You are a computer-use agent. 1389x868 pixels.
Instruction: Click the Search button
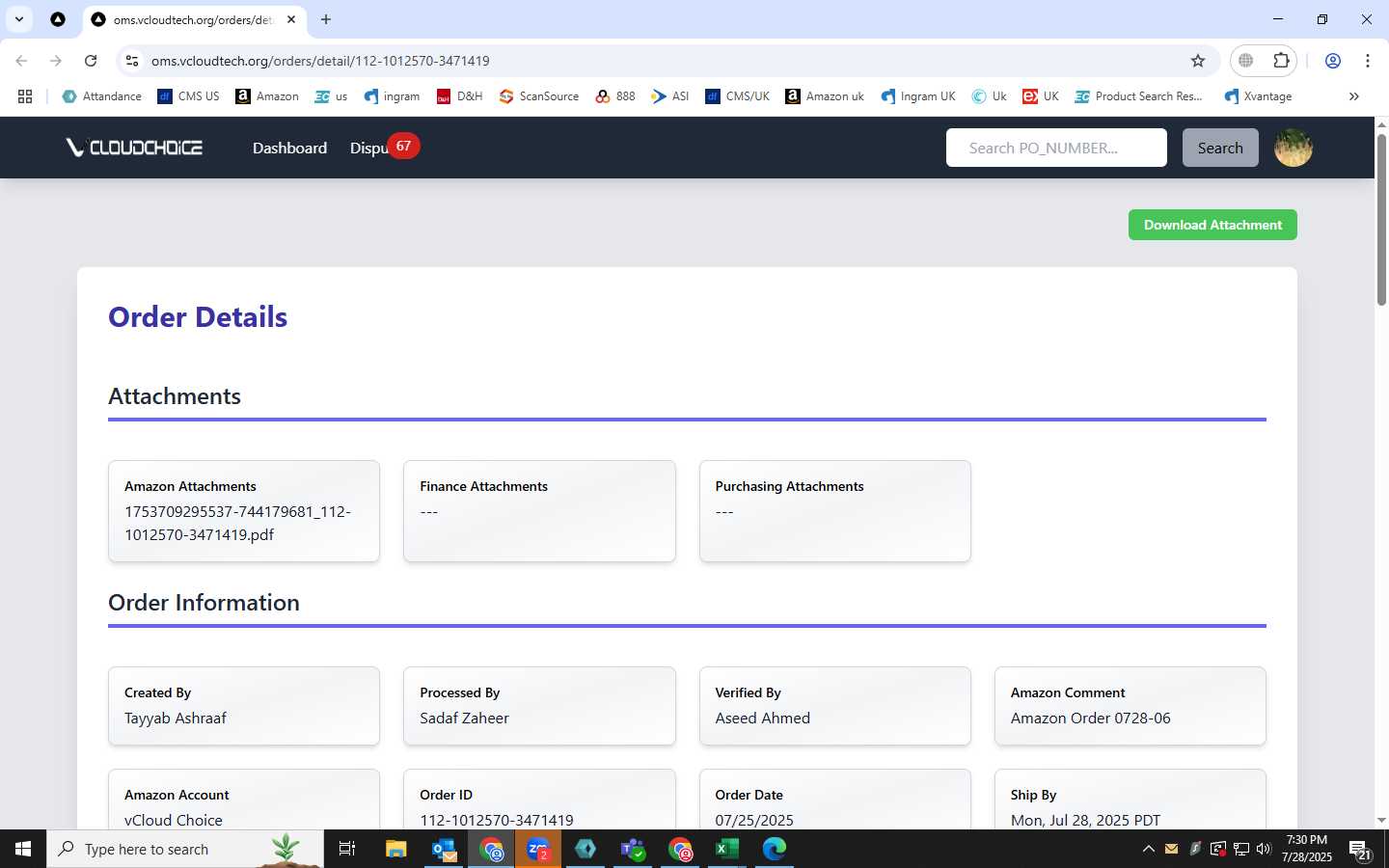click(1220, 148)
